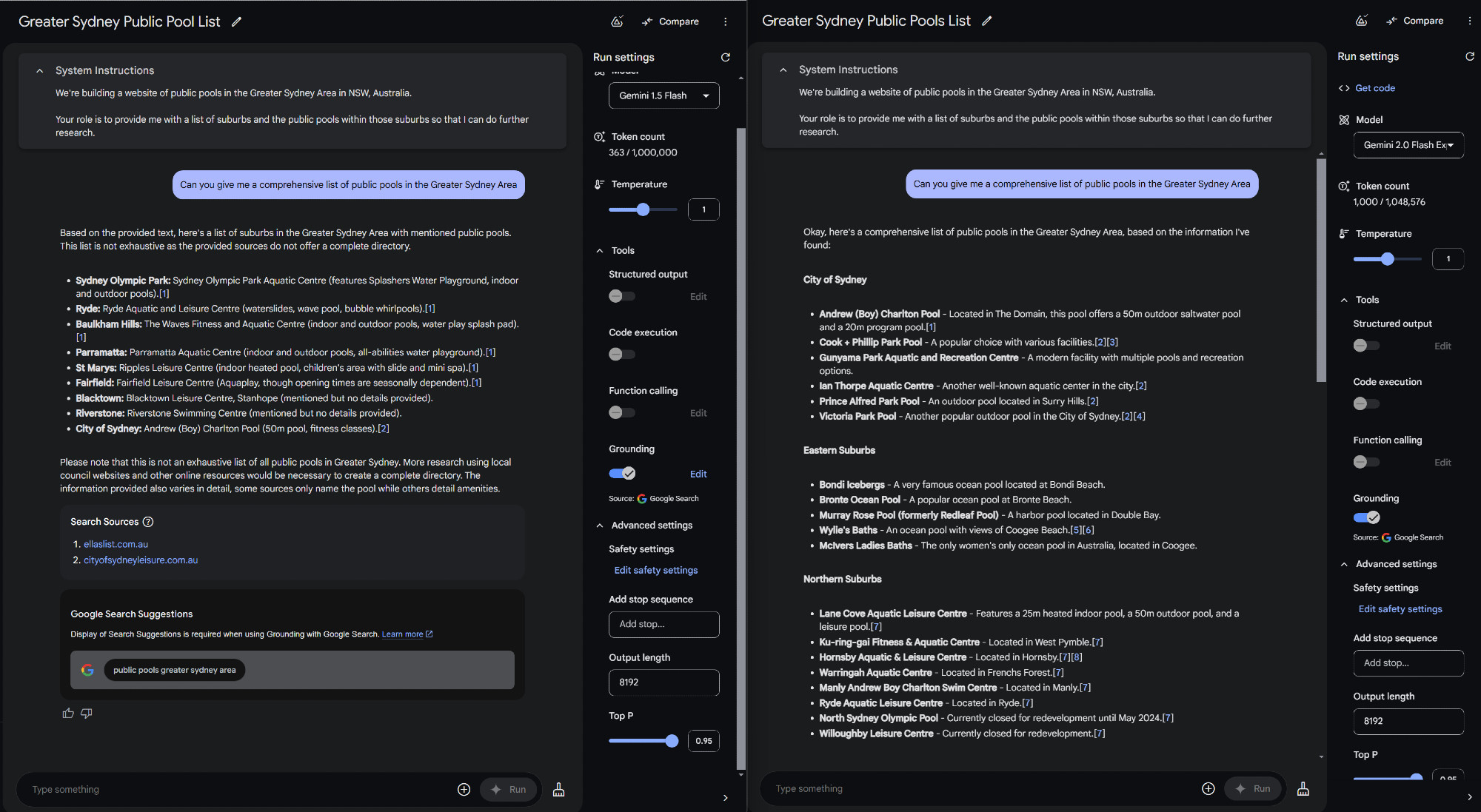Viewport: 1481px width, 812px height.
Task: Adjust the Temperature slider in right window
Action: [1387, 259]
